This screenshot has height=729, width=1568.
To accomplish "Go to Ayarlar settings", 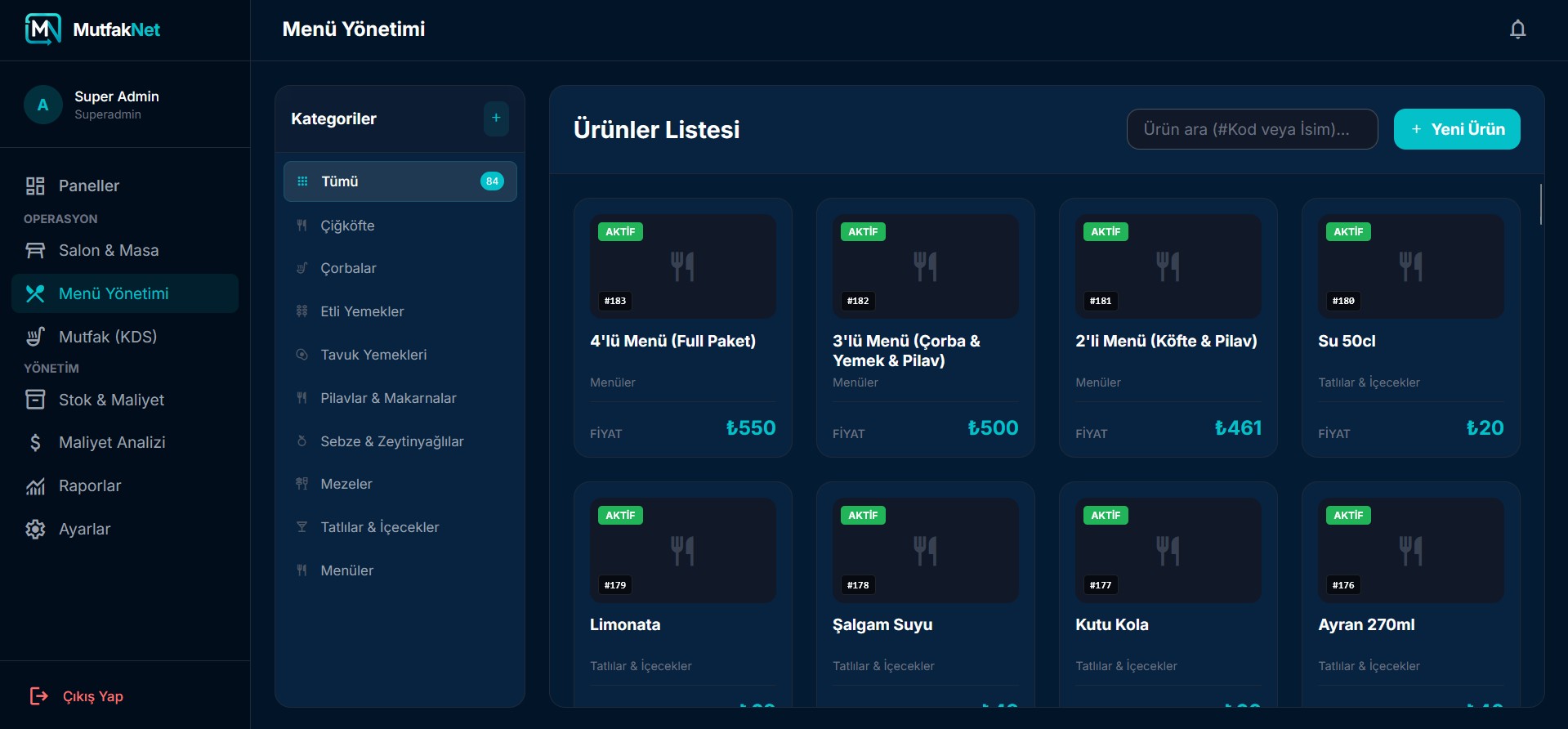I will coord(125,530).
